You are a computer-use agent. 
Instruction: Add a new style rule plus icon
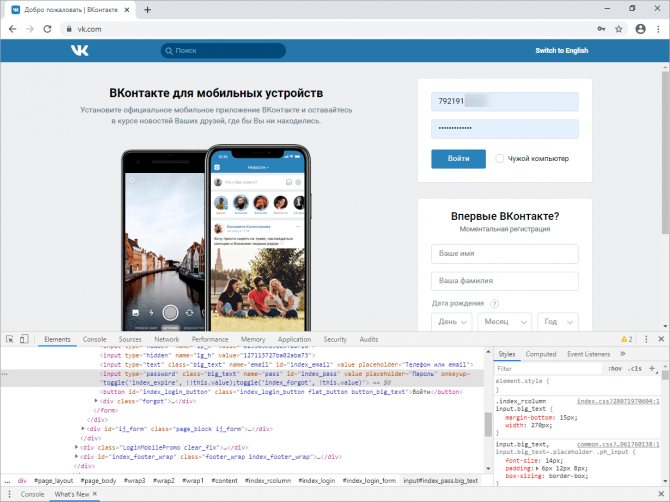click(x=652, y=368)
